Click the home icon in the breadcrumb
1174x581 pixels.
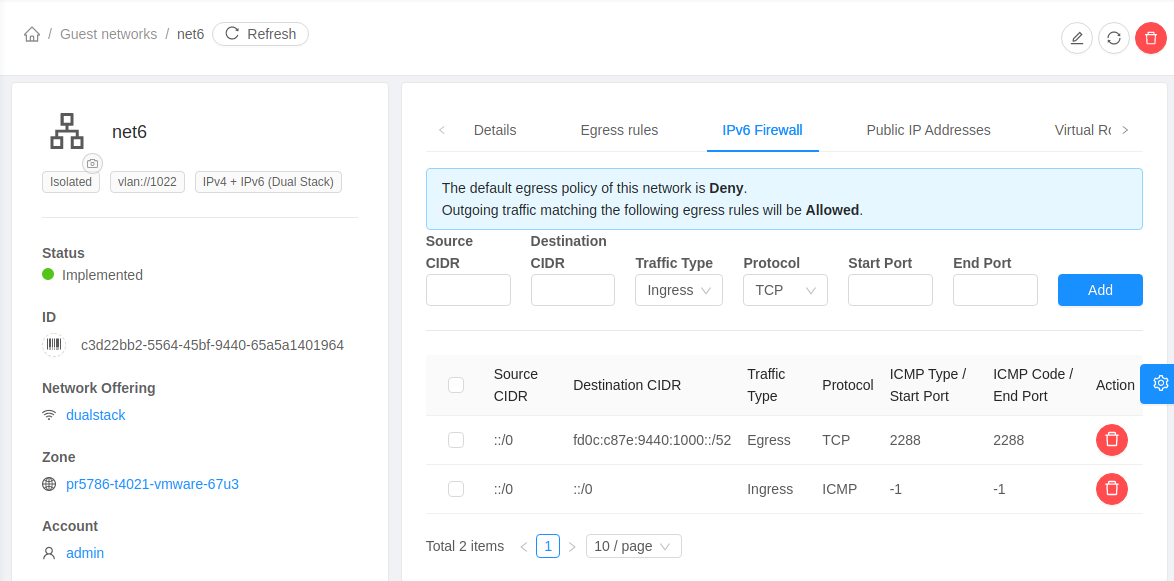(x=31, y=33)
